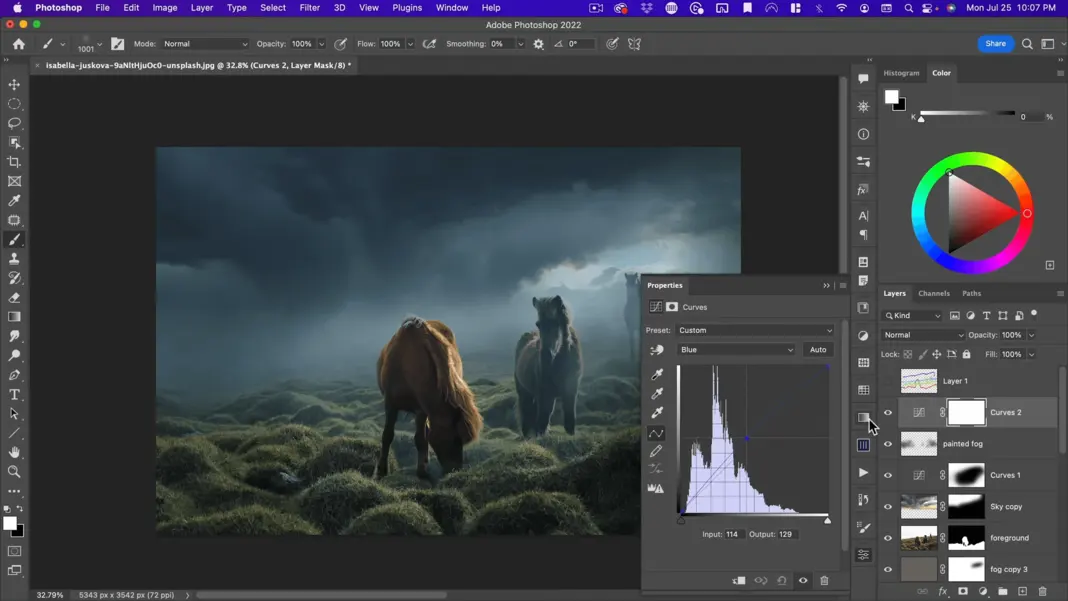Select the Horizontal Type tool
The image size is (1068, 601).
14,395
